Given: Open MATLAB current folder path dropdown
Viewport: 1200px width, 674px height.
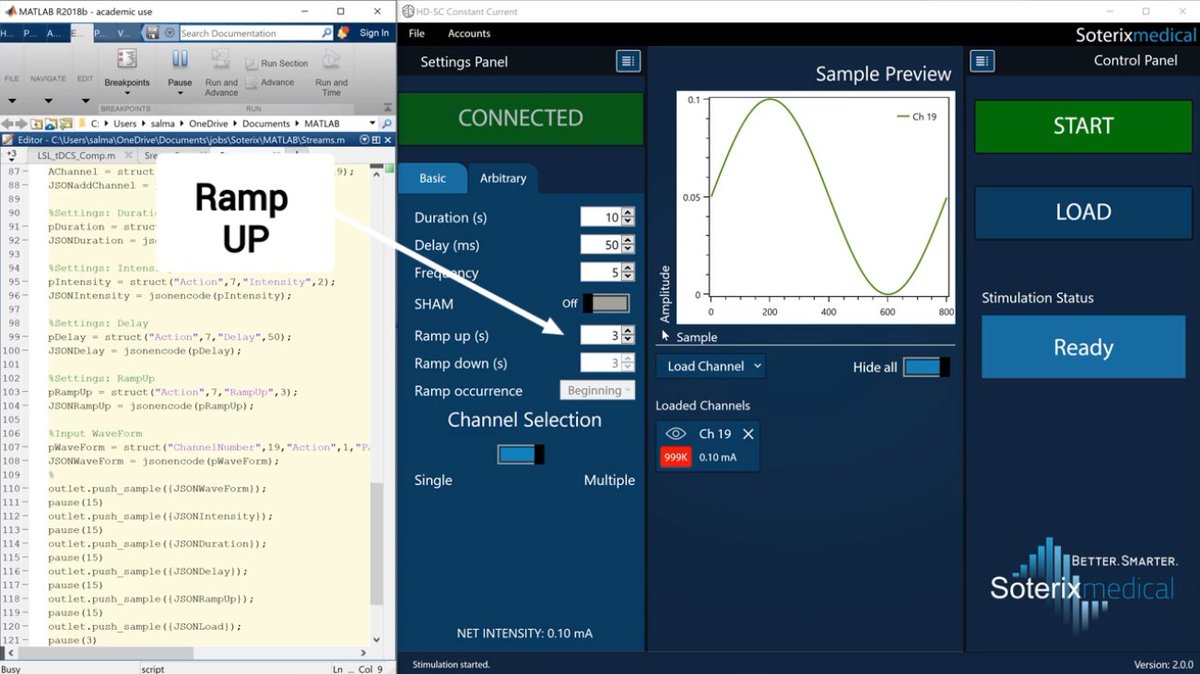Looking at the screenshot, I should [374, 123].
